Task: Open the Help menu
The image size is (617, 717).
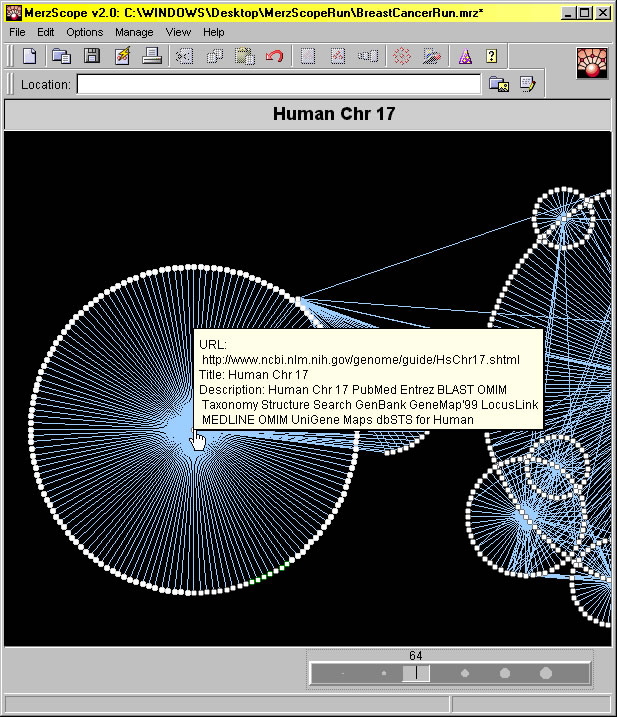Action: click(214, 32)
